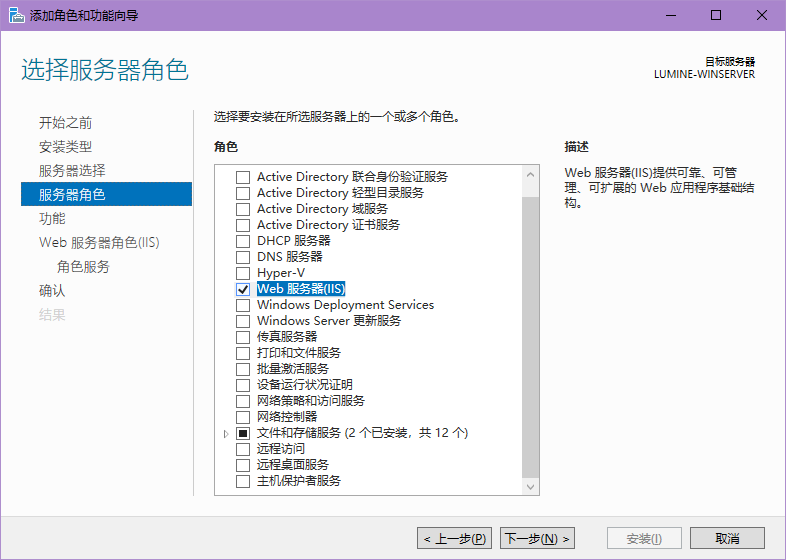Click the 下一步(N) button
Image resolution: width=786 pixels, height=560 pixels.
tap(537, 538)
